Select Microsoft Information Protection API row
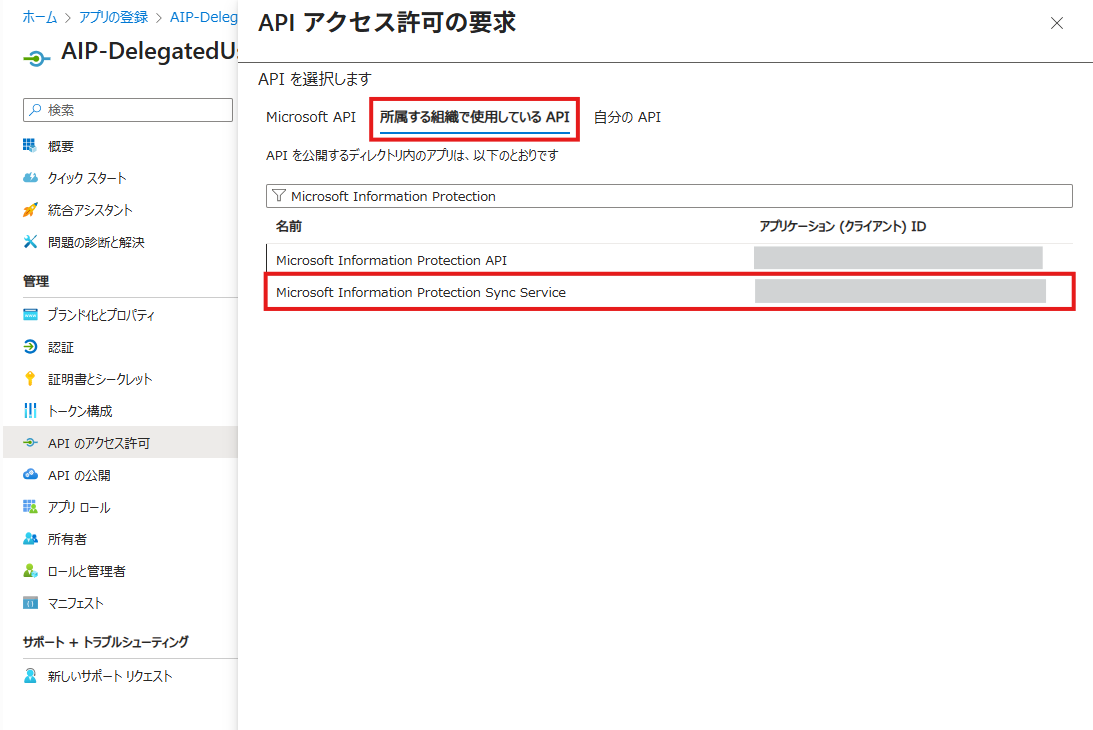 coord(669,260)
